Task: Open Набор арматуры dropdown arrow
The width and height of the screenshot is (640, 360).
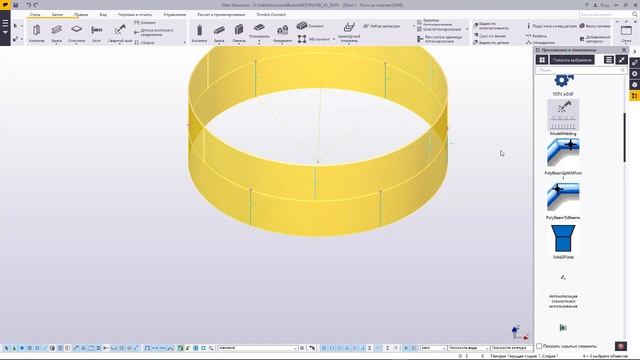Action: pyautogui.click(x=413, y=26)
